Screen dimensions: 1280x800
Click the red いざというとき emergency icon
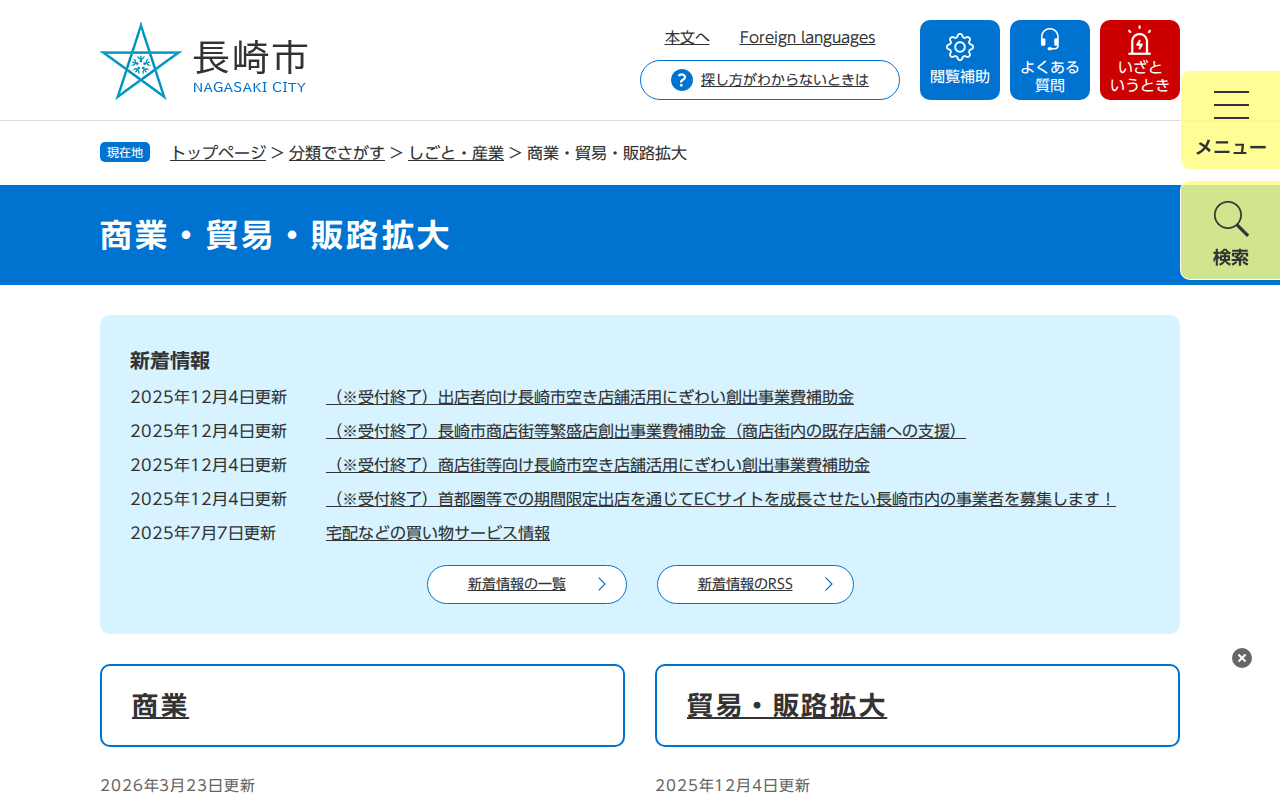coord(1139,59)
